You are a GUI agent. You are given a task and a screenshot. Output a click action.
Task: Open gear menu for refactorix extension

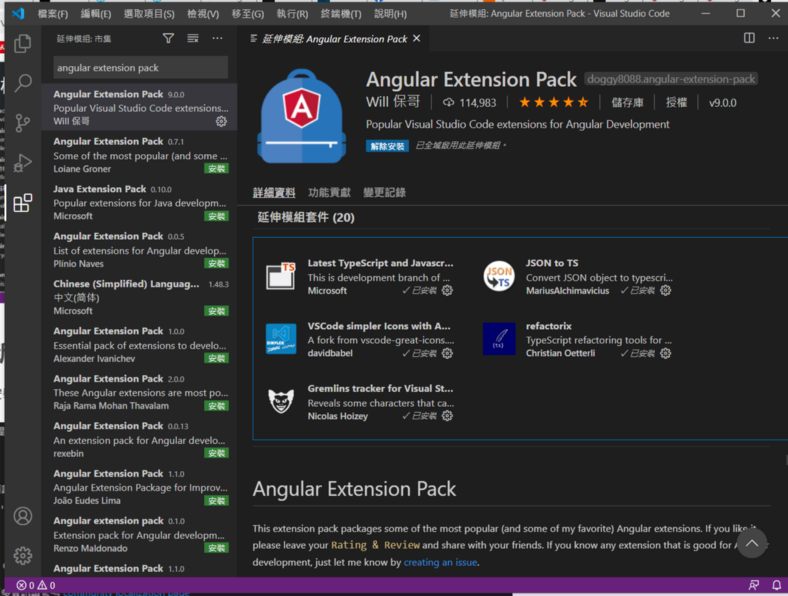[x=665, y=353]
